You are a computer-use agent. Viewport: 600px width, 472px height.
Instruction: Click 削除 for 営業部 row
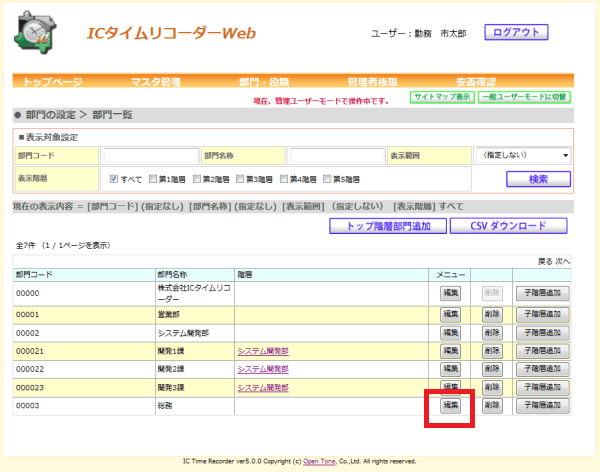click(492, 315)
